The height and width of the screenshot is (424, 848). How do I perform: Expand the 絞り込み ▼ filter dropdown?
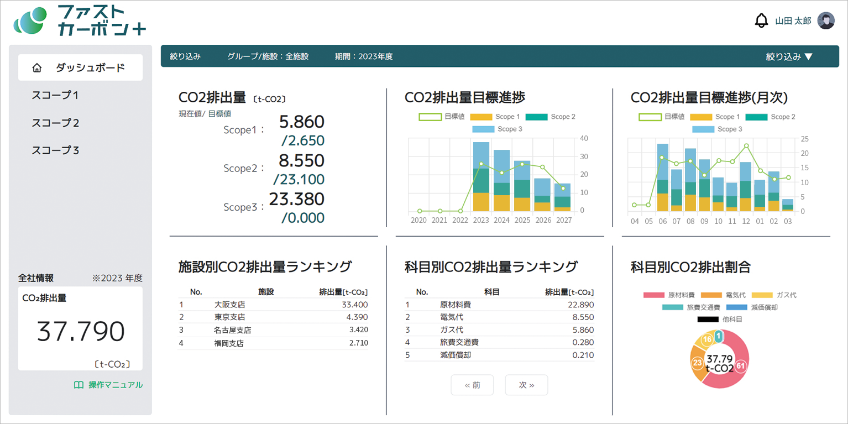pyautogui.click(x=789, y=57)
